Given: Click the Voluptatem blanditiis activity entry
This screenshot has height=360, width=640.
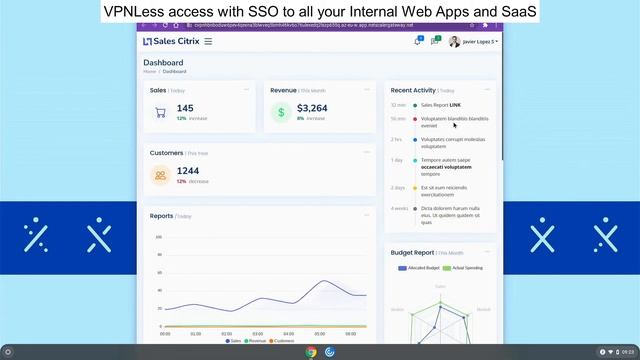Looking at the screenshot, I should (x=454, y=122).
